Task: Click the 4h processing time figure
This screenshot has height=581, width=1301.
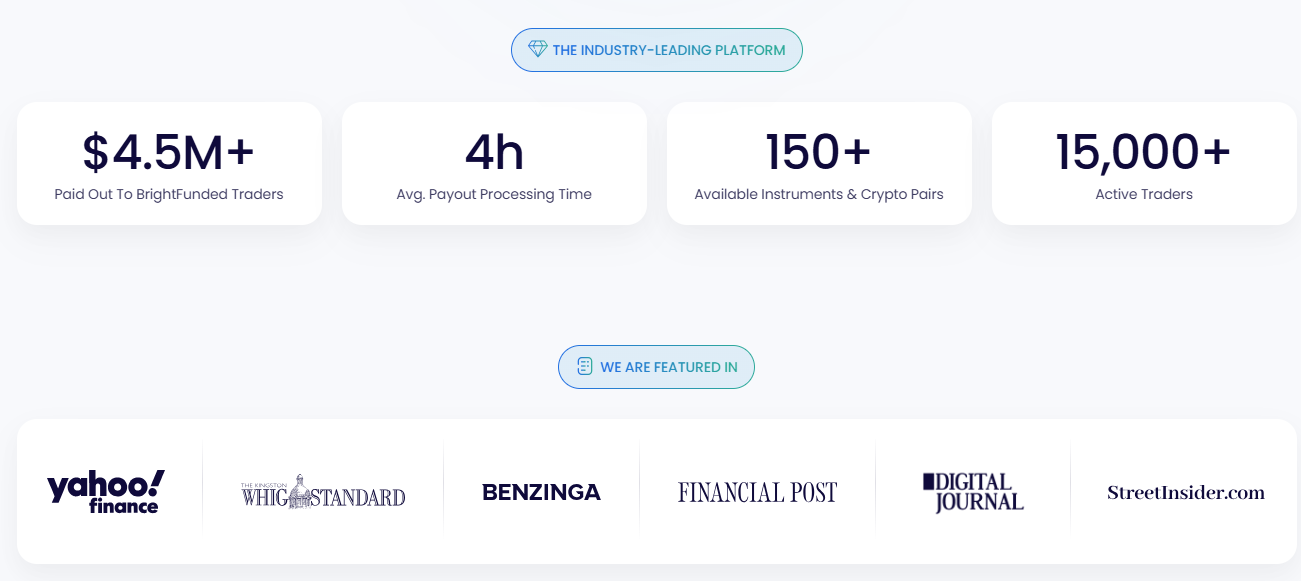Action: pyautogui.click(x=494, y=151)
